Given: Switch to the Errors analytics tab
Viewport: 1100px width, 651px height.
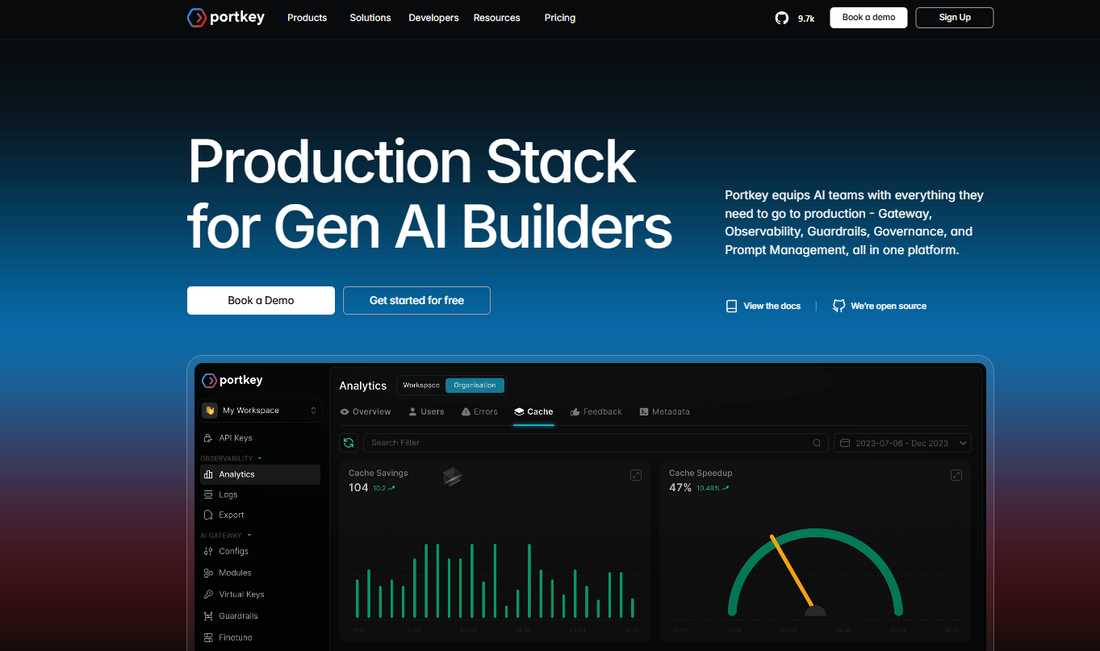Looking at the screenshot, I should coord(479,412).
